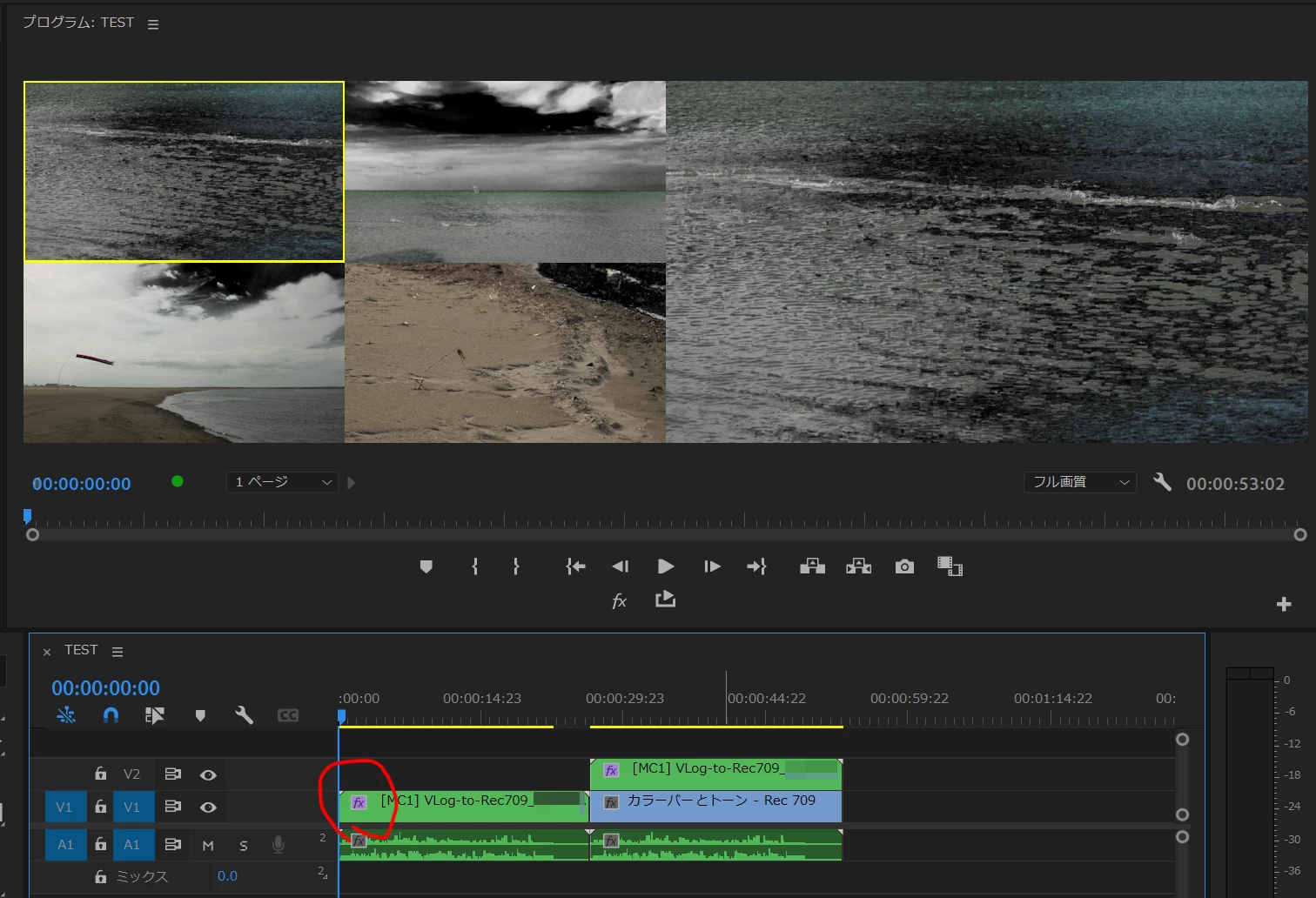The height and width of the screenshot is (898, 1316).
Task: Open the プログラム: TEST panel menu
Action: (153, 24)
